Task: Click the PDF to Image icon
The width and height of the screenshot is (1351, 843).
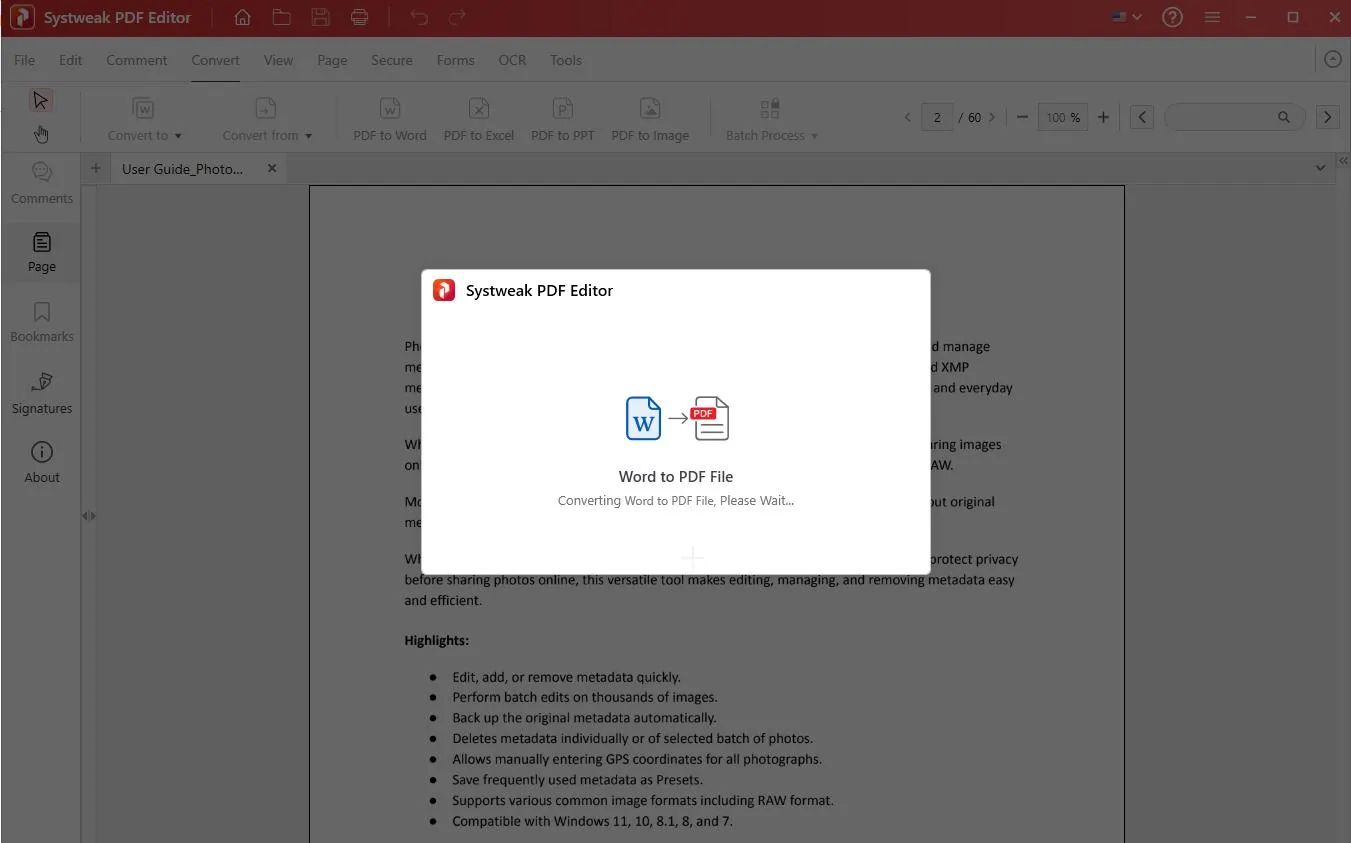Action: [x=650, y=108]
